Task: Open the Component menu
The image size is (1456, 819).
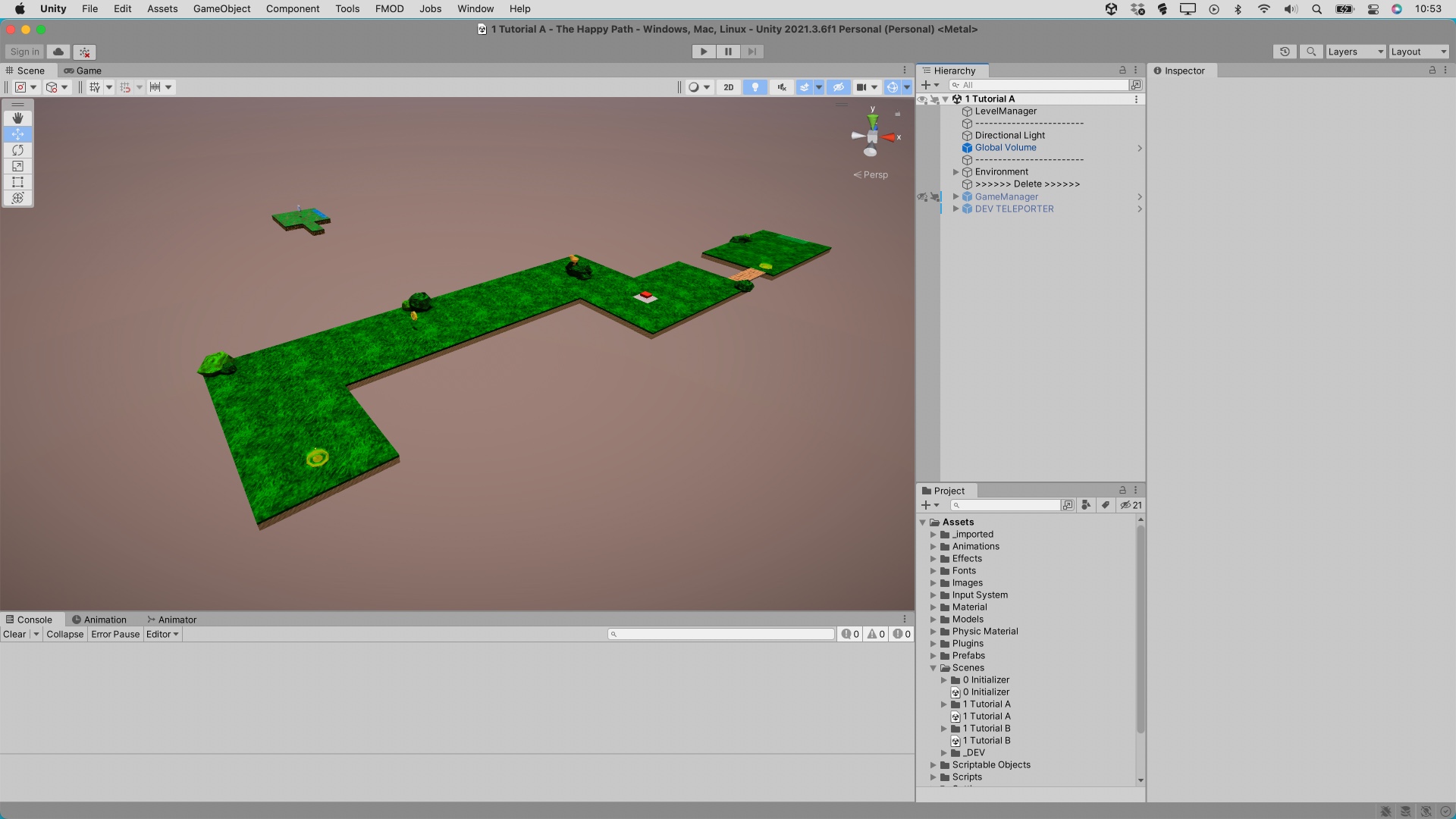Action: click(x=293, y=9)
